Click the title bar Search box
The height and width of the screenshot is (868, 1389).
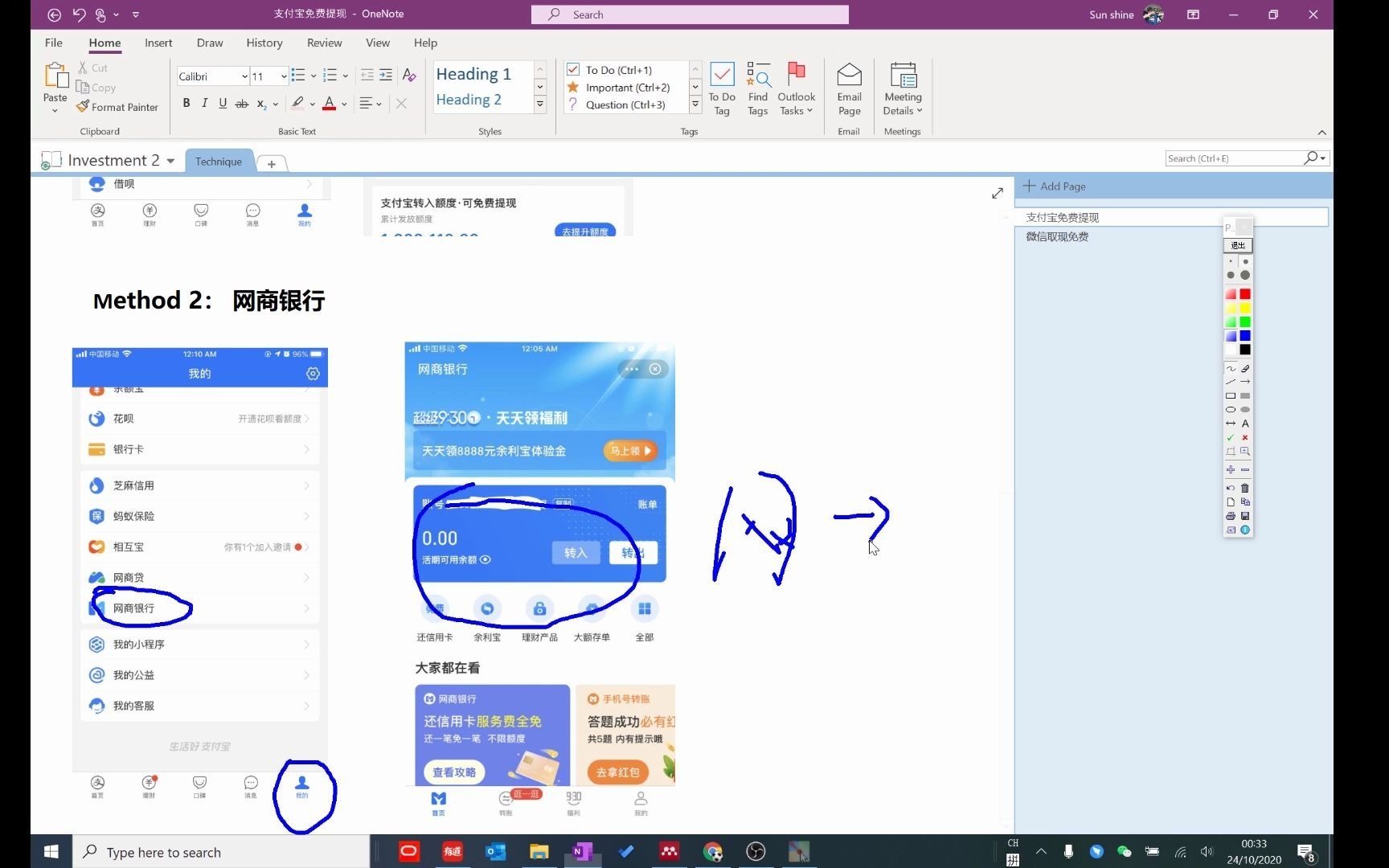pos(690,14)
